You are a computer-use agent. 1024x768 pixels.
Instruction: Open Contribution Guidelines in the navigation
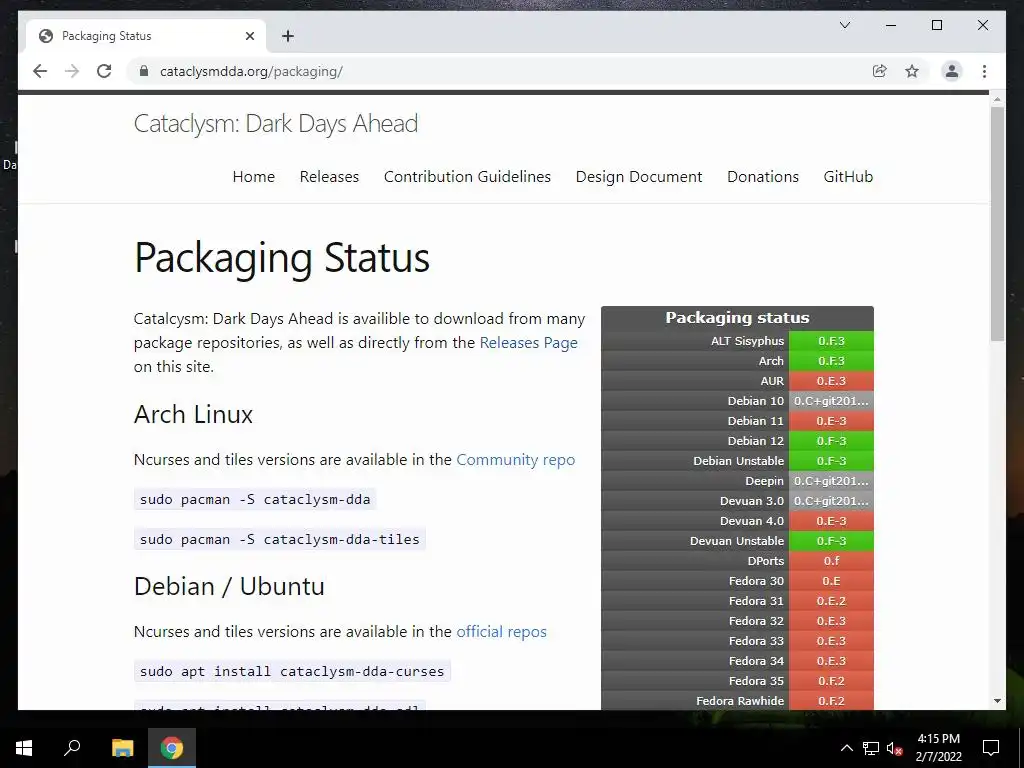pos(467,177)
